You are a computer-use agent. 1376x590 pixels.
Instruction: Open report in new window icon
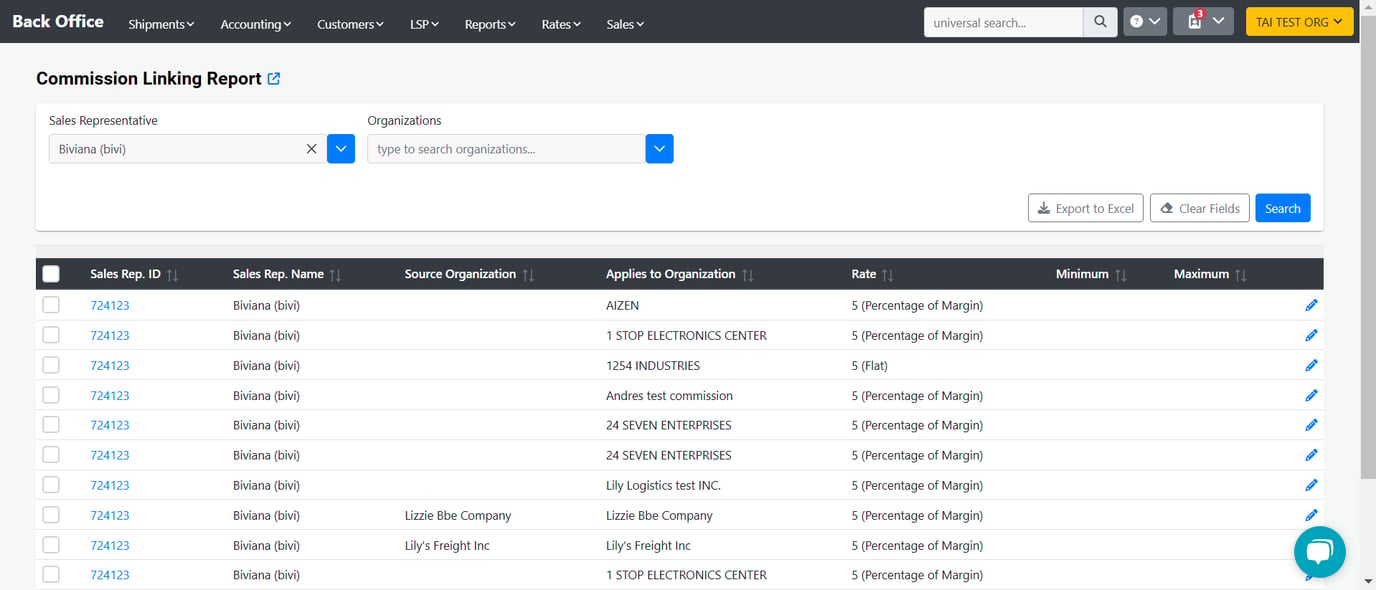click(x=274, y=79)
